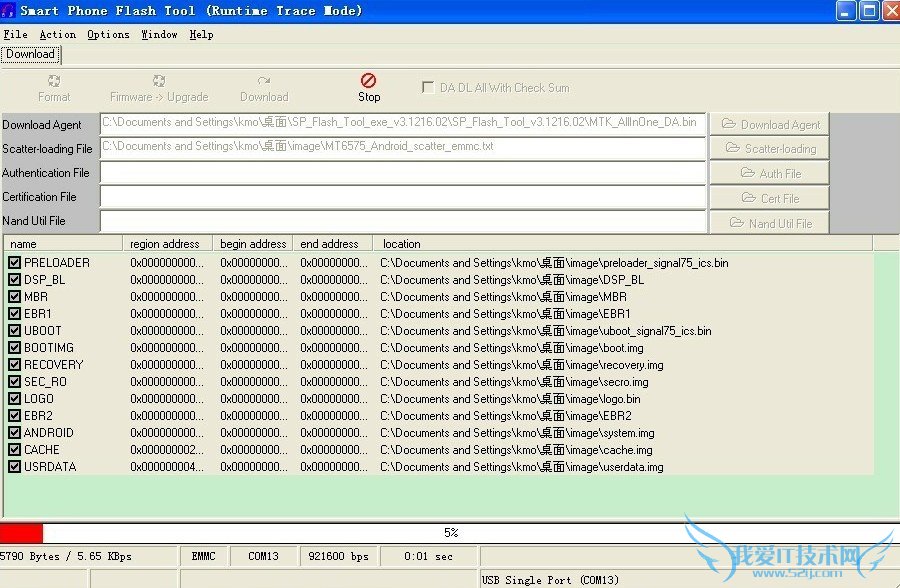
Task: Click the Firmware Upgrade toolbar icon
Action: pos(159,81)
